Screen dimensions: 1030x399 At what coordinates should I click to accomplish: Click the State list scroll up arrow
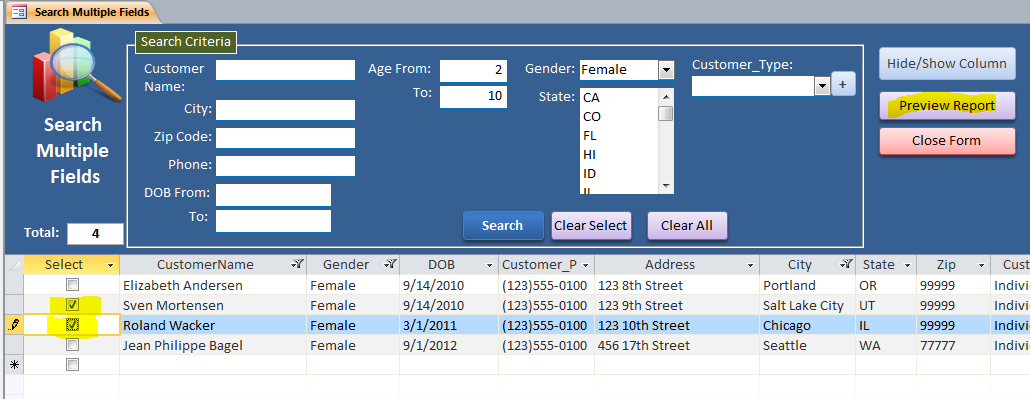(666, 97)
